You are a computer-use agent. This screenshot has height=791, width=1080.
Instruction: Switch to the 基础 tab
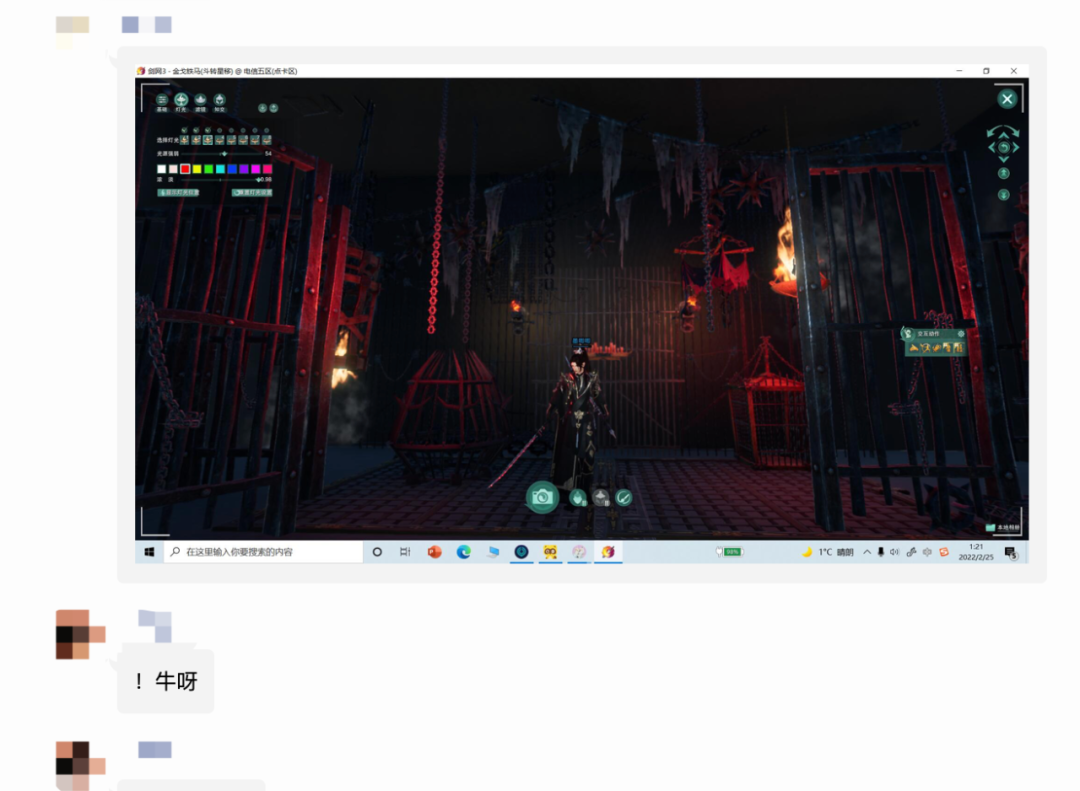(x=162, y=101)
